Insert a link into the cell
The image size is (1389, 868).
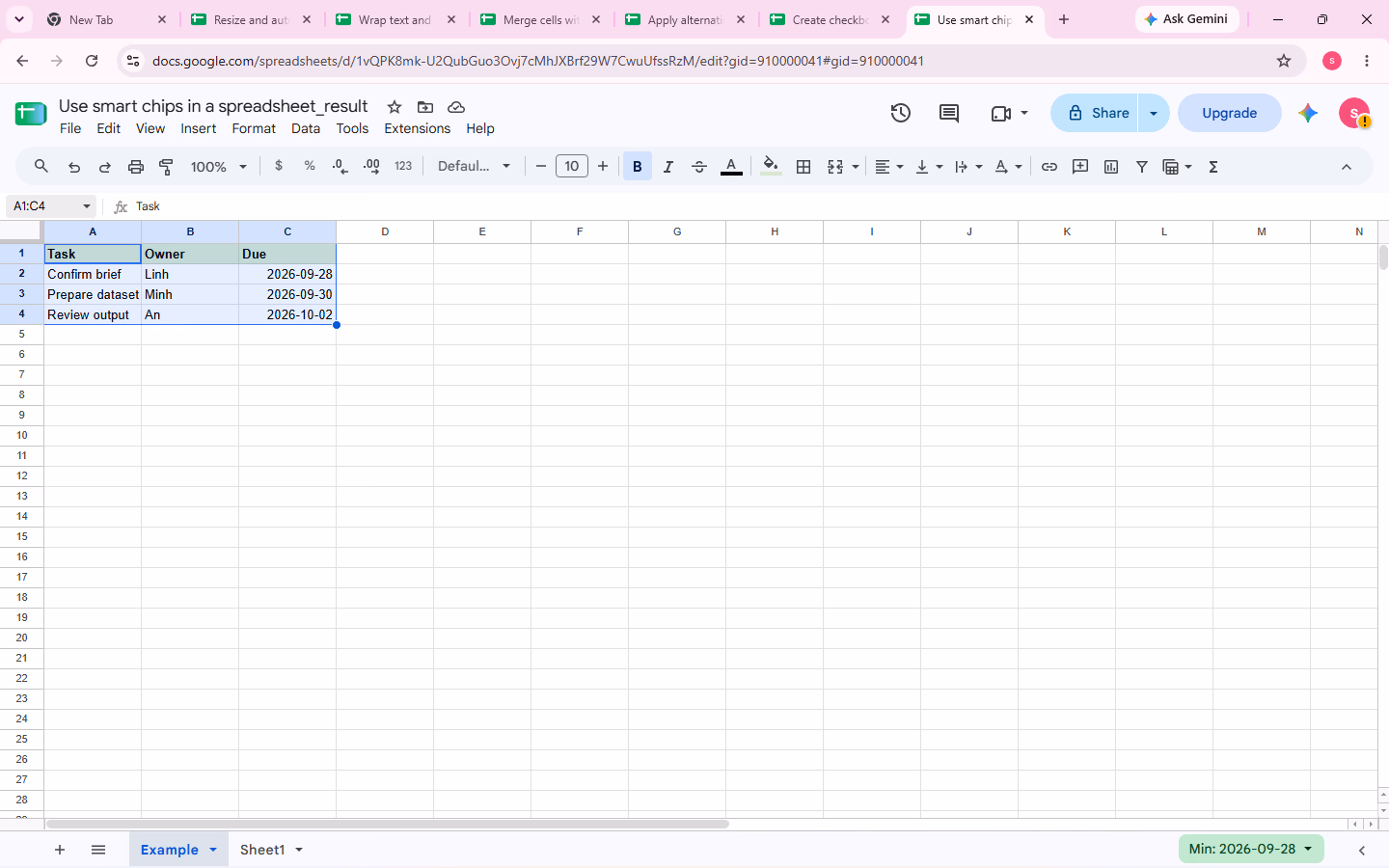tap(1049, 167)
